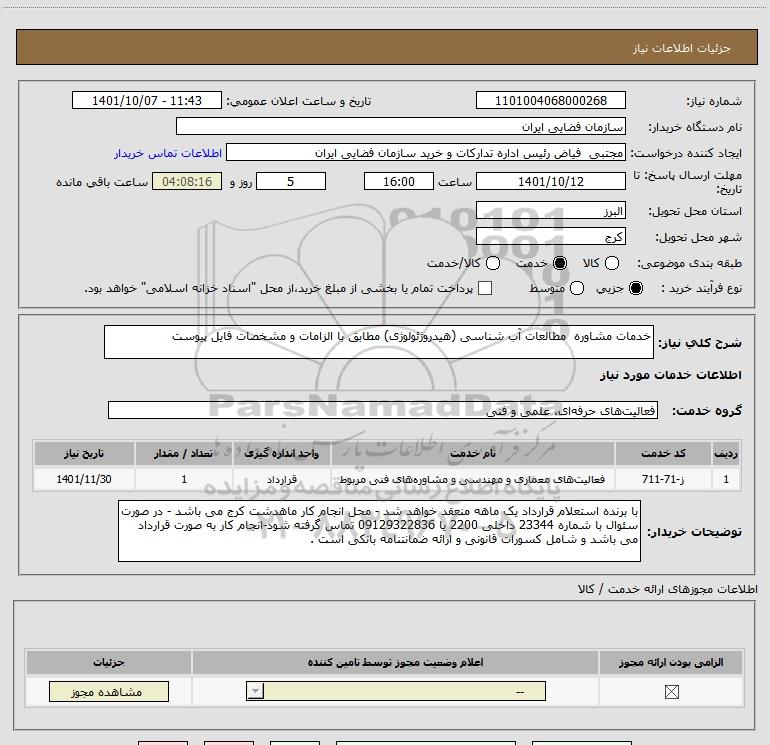Click the need date cell 1401/11/30
This screenshot has width=770, height=745.
[x=84, y=479]
